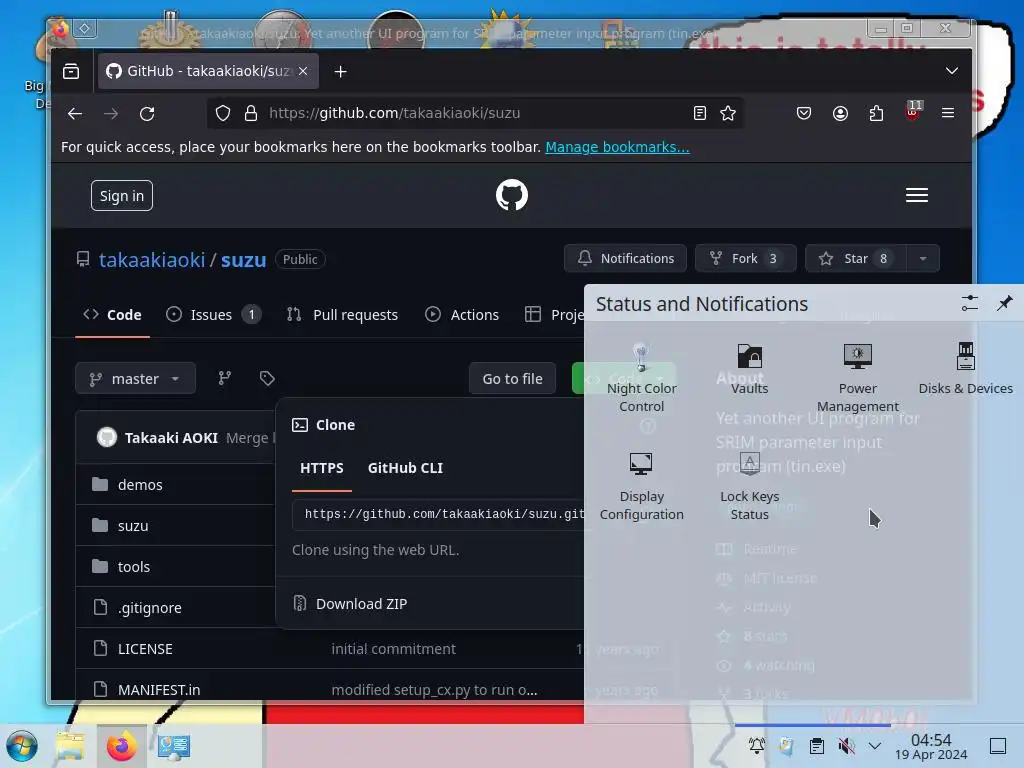
Task: Open the suzu repository link
Action: click(x=244, y=260)
